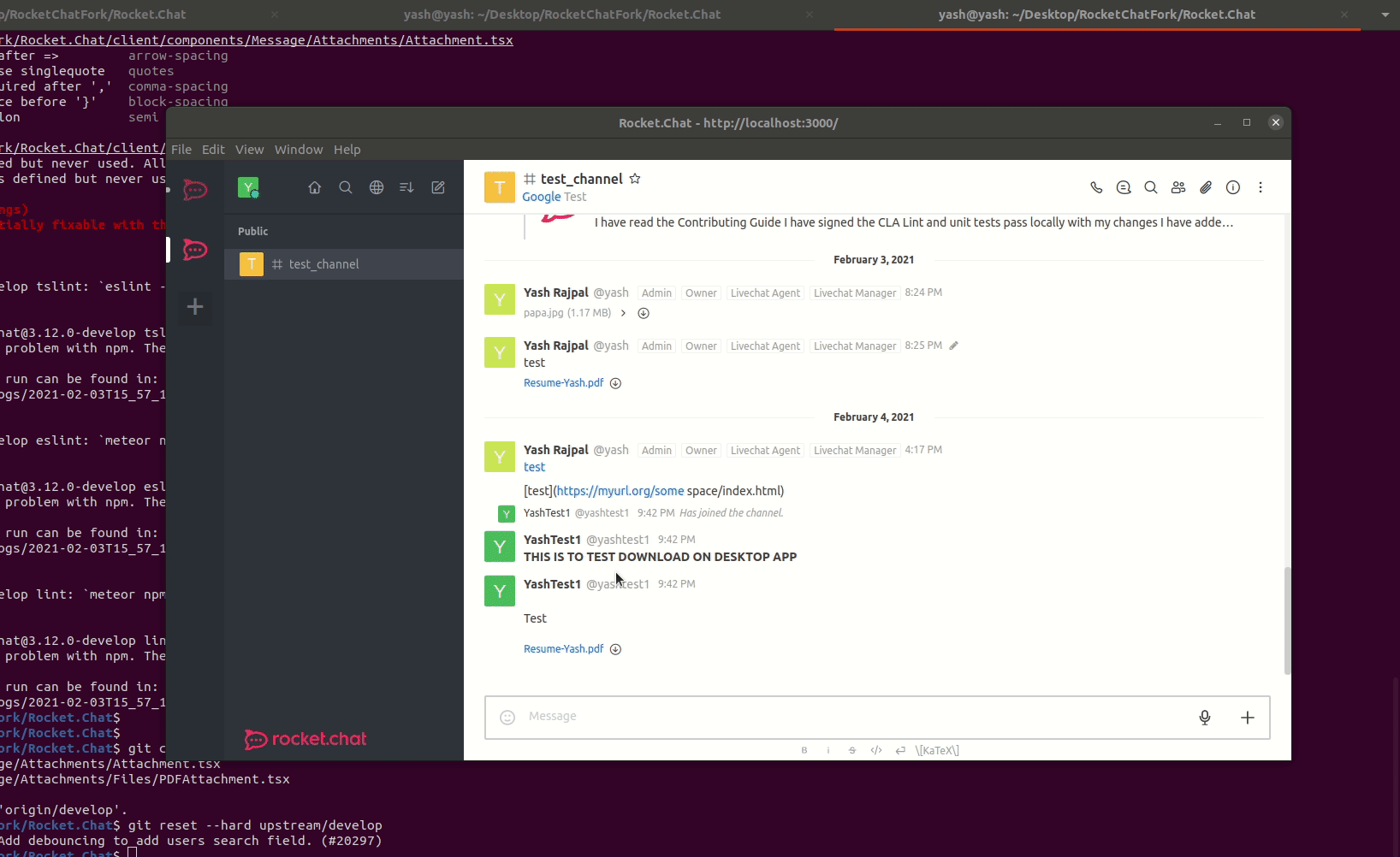
Task: Click YashTest1 avatar at download message
Action: [x=500, y=547]
